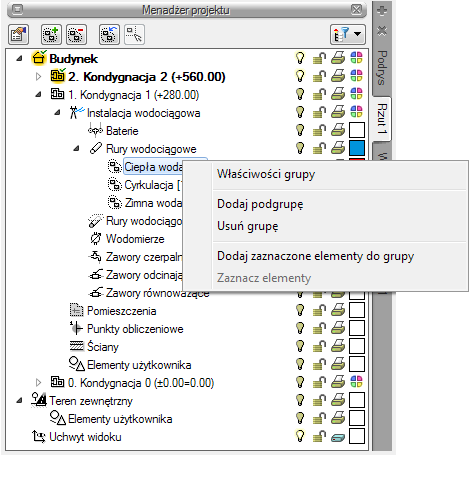The image size is (470, 495).
Task: Toggle Kondygnacja 2 visibility light bulb
Action: coord(300,76)
